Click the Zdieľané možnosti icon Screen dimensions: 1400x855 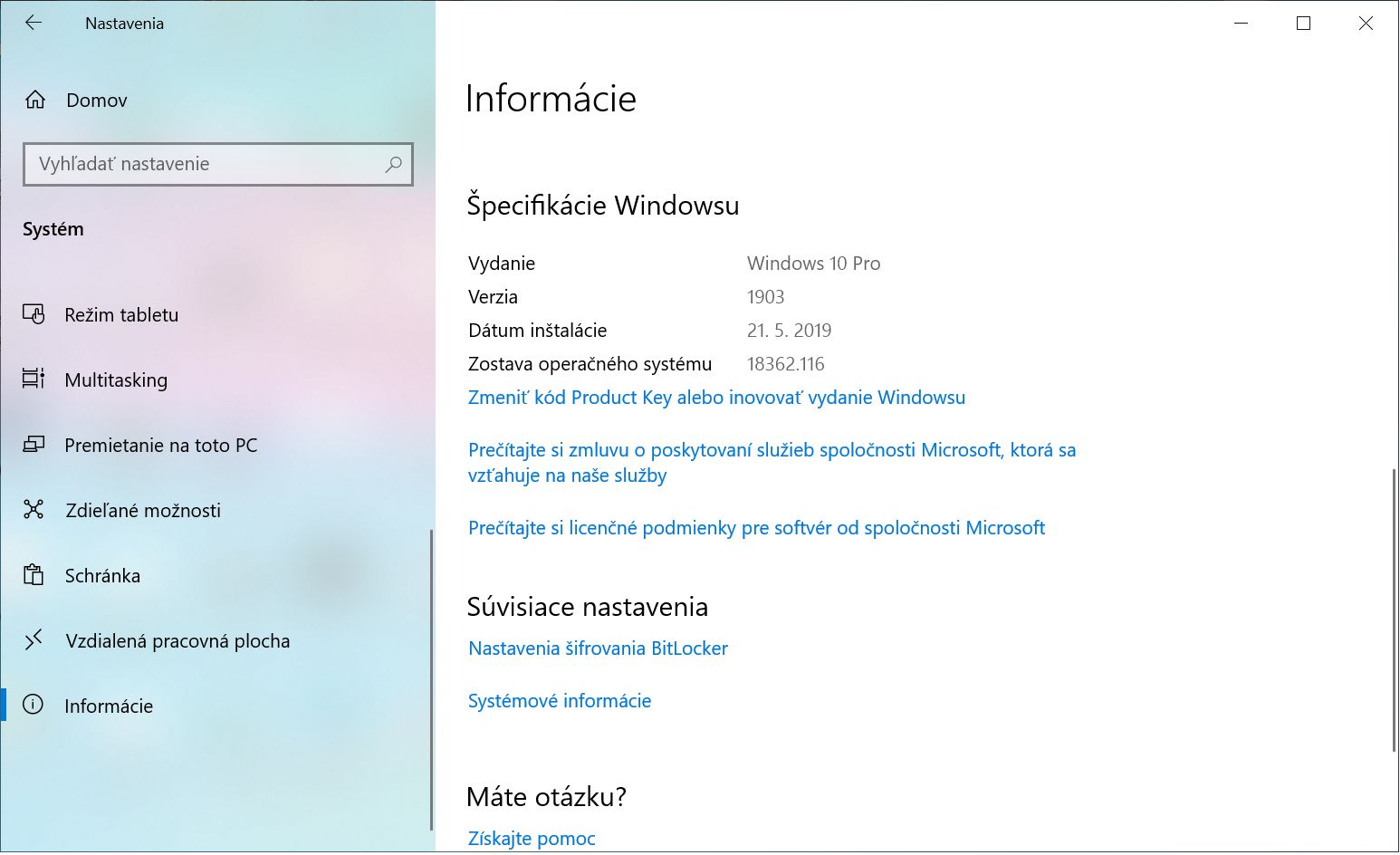[x=34, y=510]
